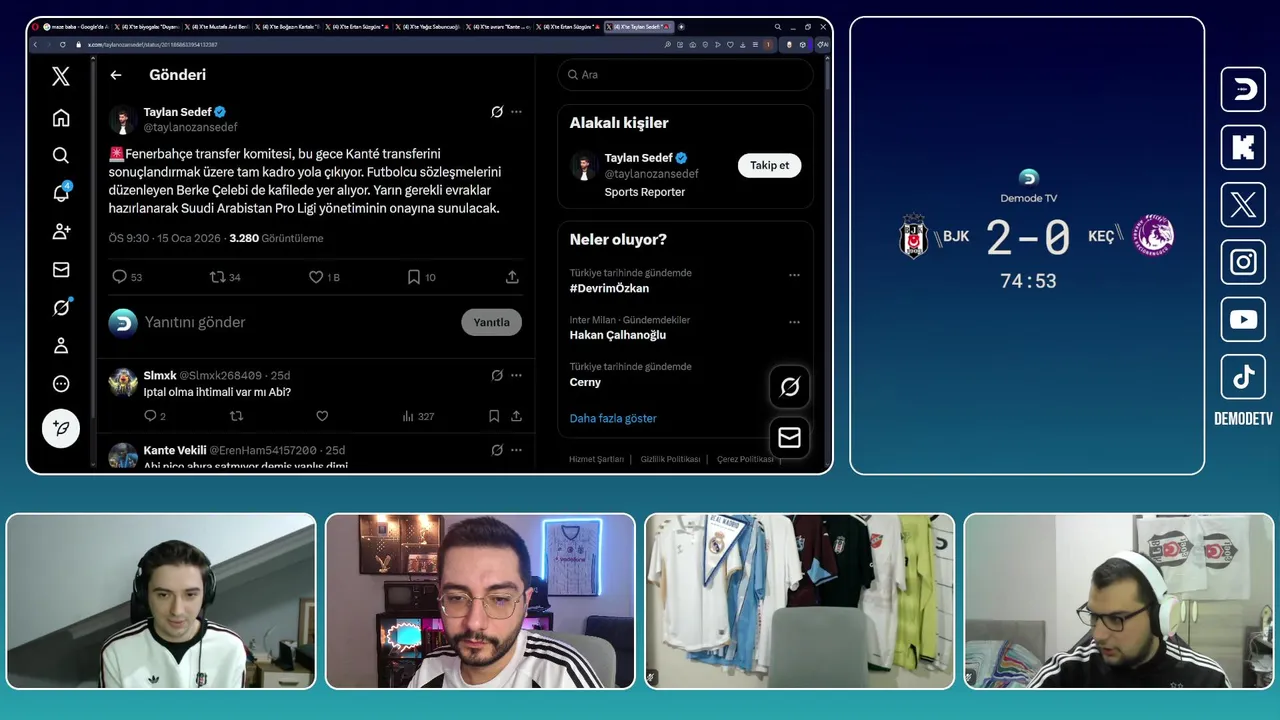This screenshot has width=1280, height=720.
Task: Open more options on Taylan Sedef's post
Action: tap(516, 112)
